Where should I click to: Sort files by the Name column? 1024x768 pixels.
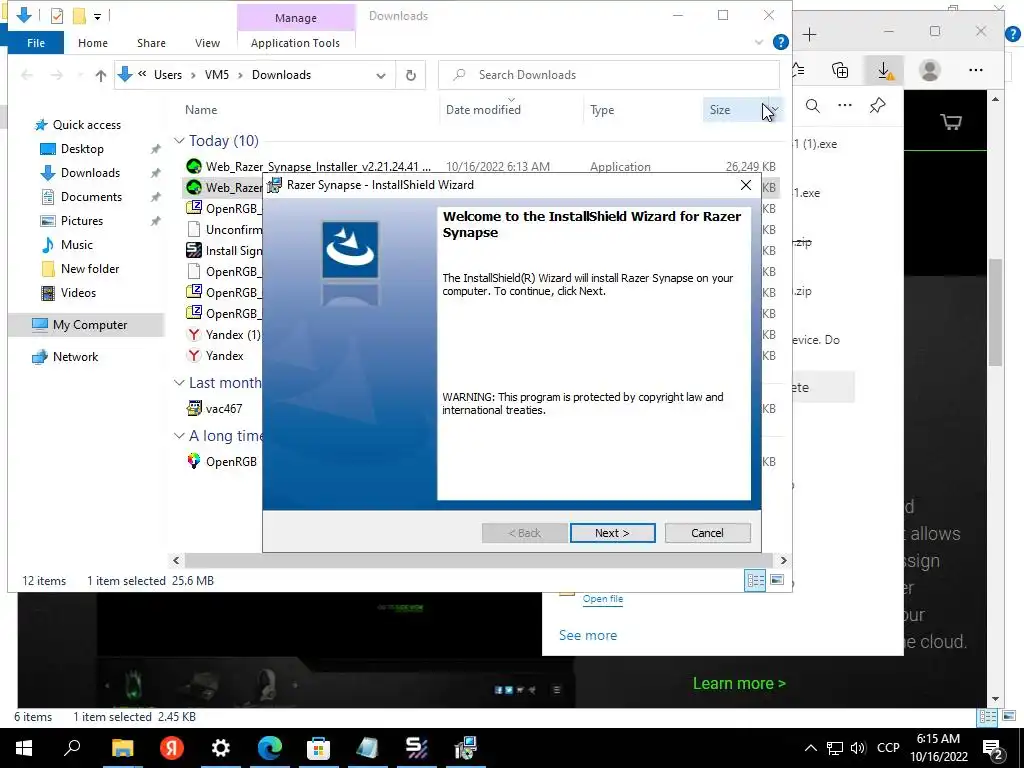coord(201,110)
